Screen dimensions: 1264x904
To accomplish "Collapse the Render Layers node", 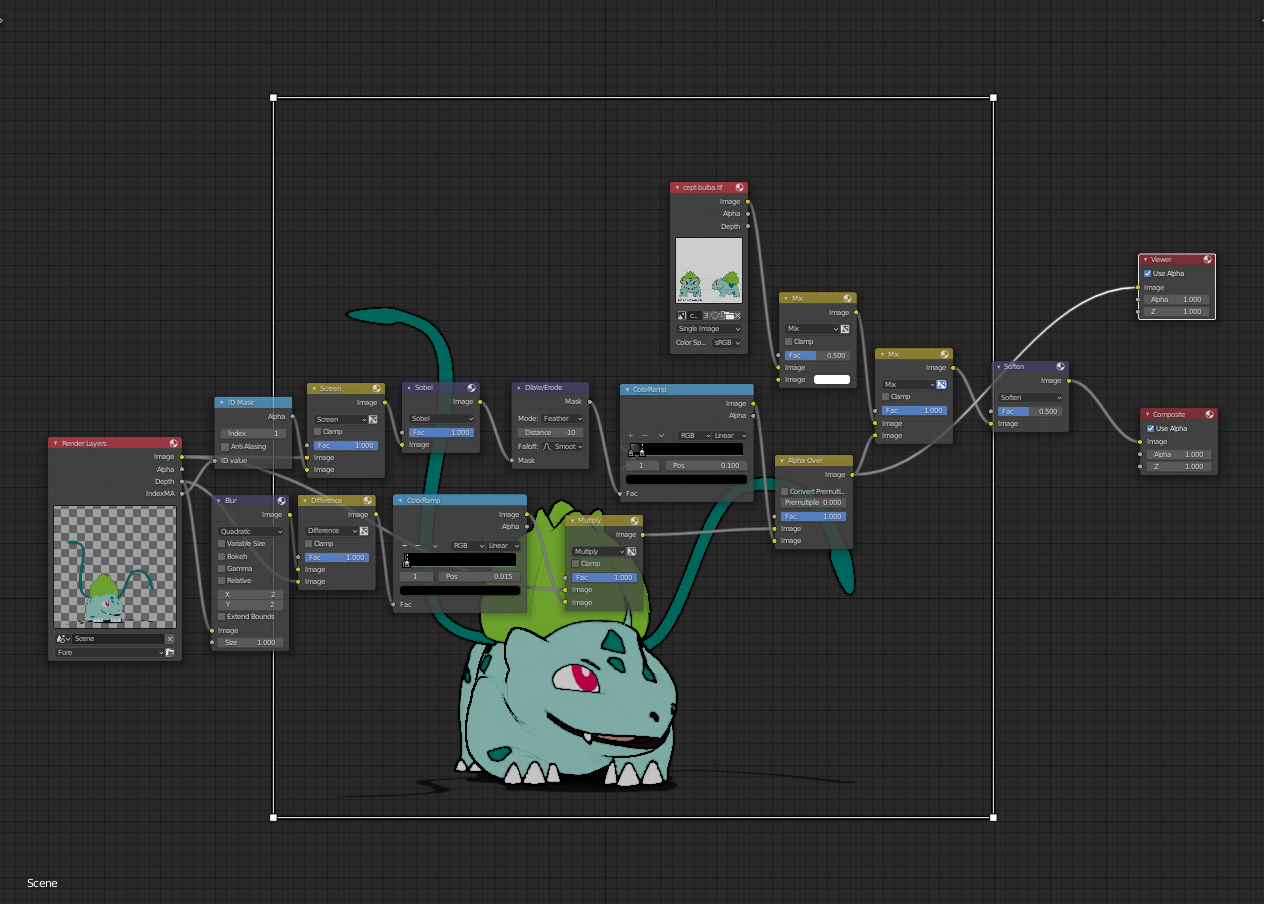I will click(56, 443).
